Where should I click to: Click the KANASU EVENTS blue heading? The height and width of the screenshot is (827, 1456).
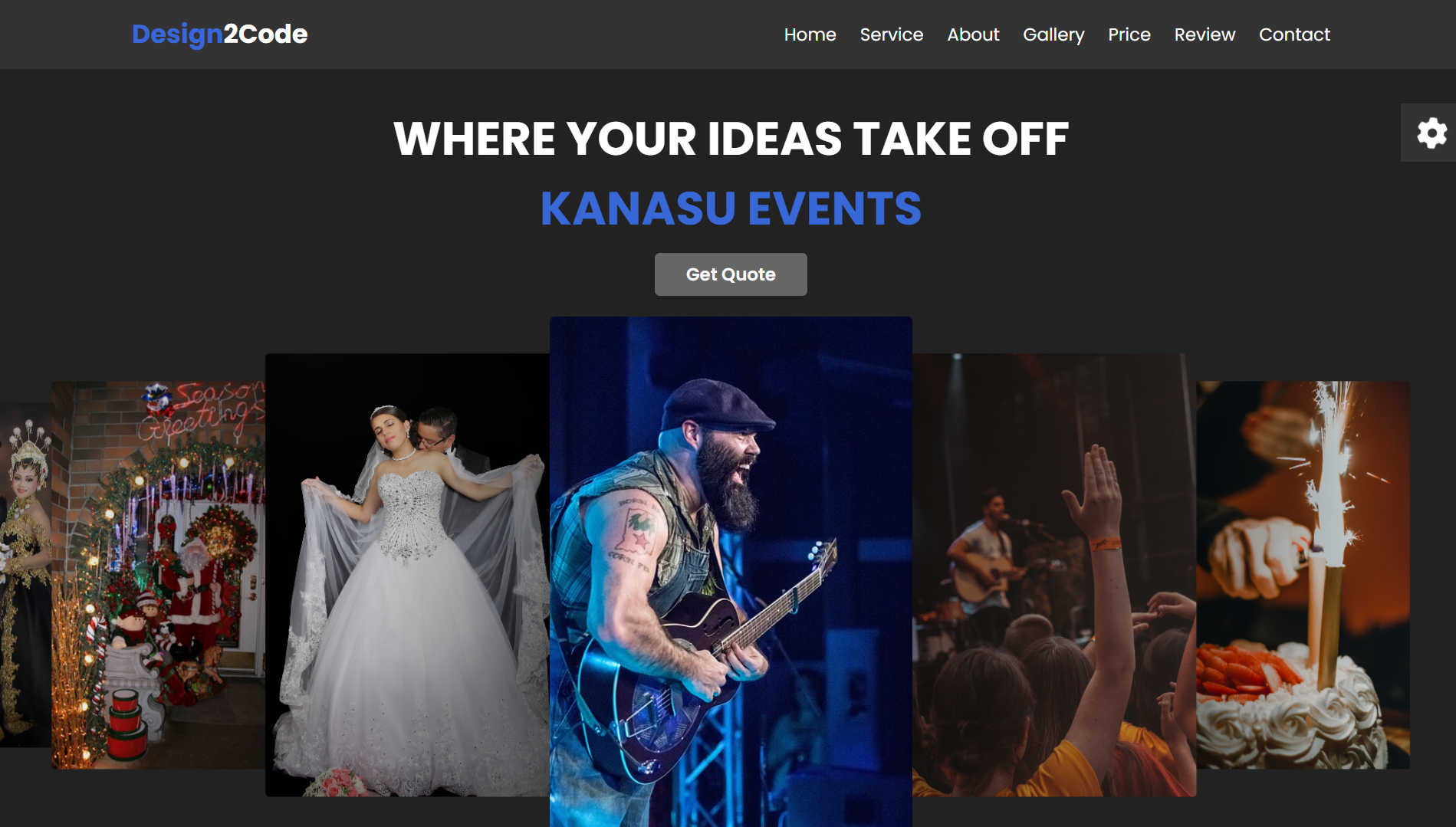coord(731,208)
